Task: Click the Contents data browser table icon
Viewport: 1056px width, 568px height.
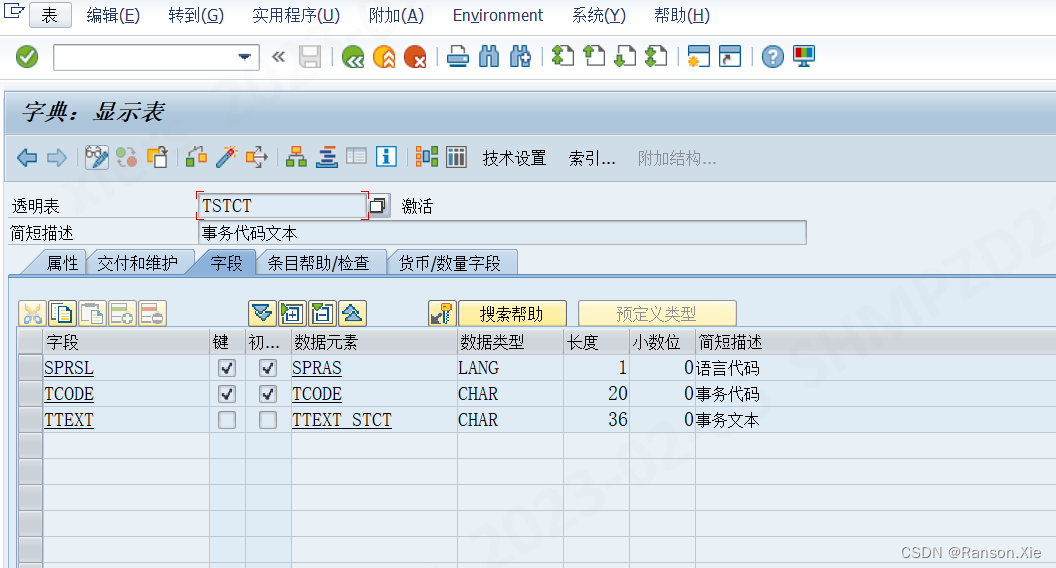Action: (x=457, y=157)
